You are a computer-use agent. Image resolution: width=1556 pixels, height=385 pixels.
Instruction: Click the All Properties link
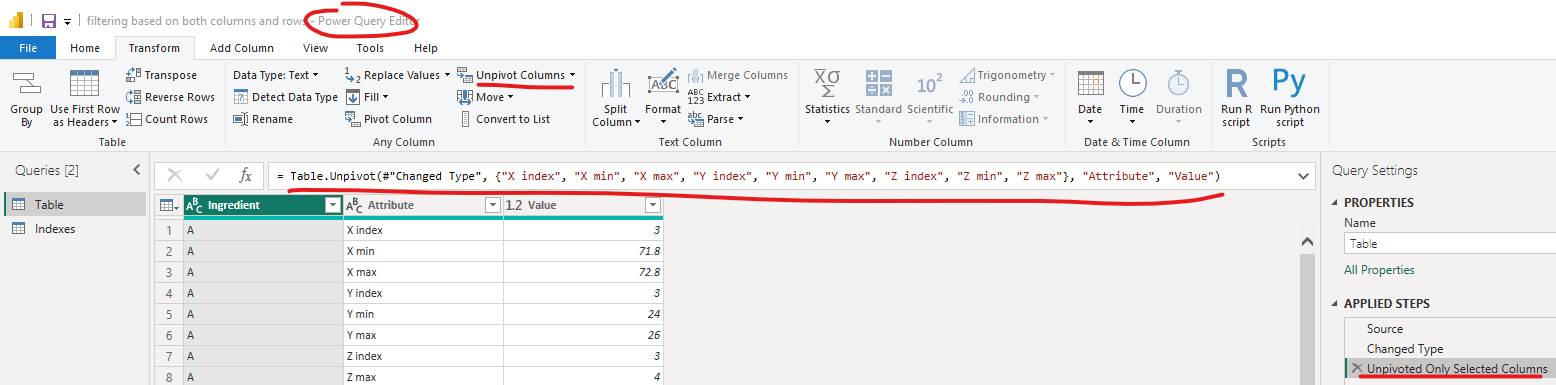pyautogui.click(x=1379, y=270)
